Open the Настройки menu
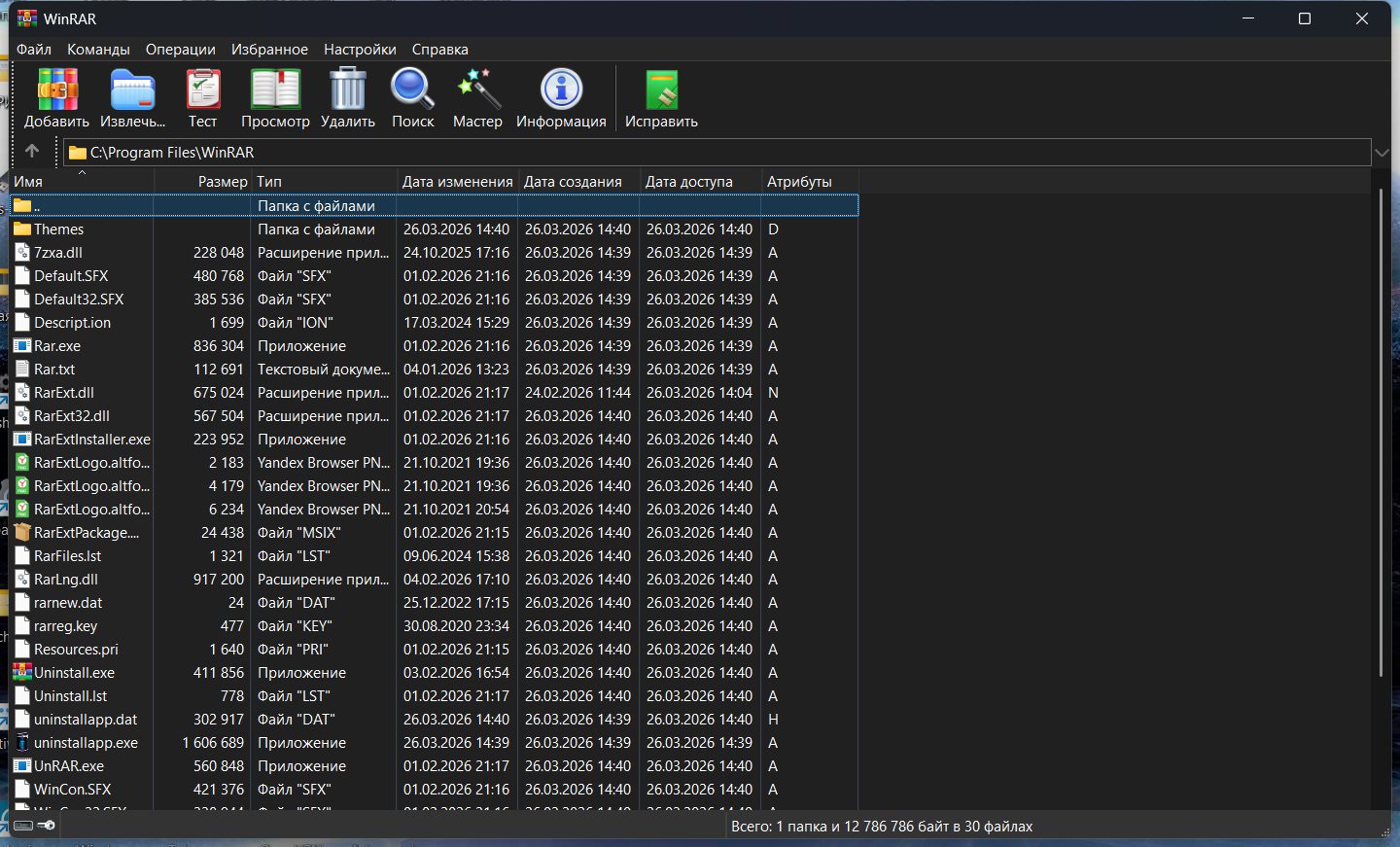1400x847 pixels. coord(360,50)
